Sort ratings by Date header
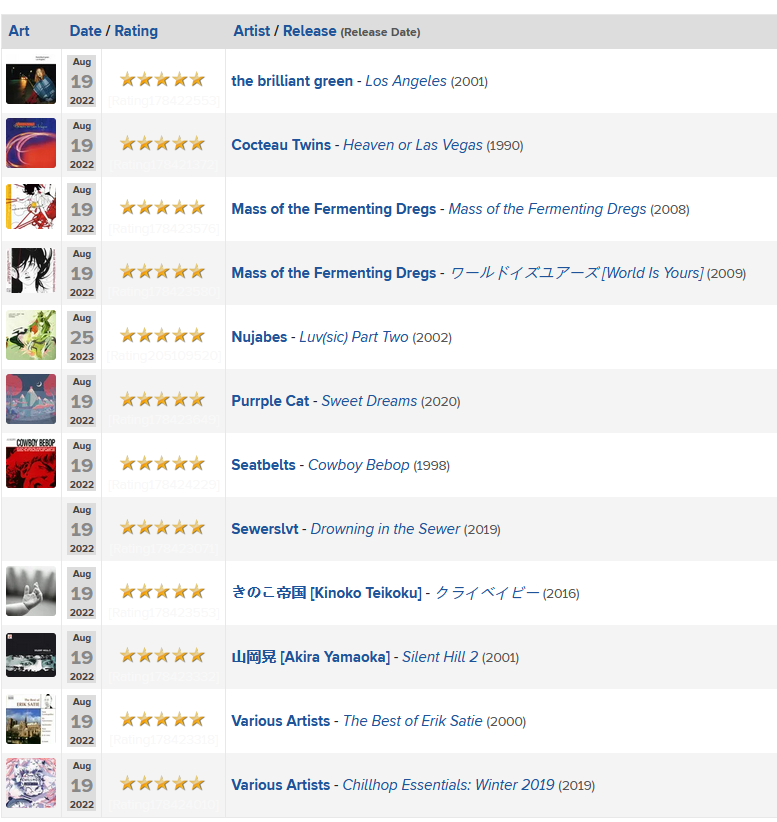This screenshot has width=777, height=822. [85, 31]
